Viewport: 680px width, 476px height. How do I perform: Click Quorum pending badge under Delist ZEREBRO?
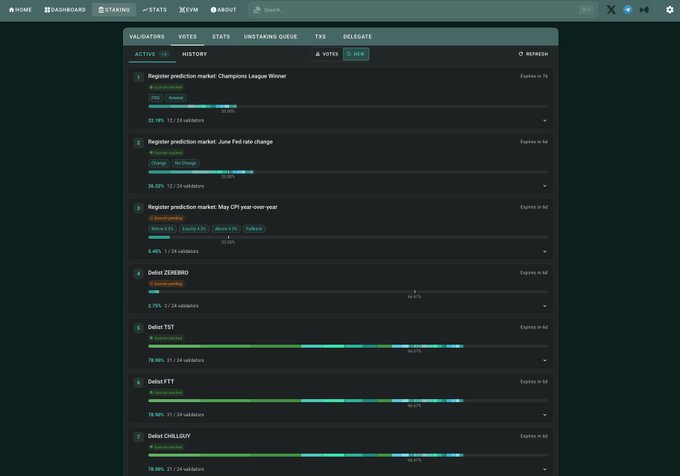tap(166, 284)
